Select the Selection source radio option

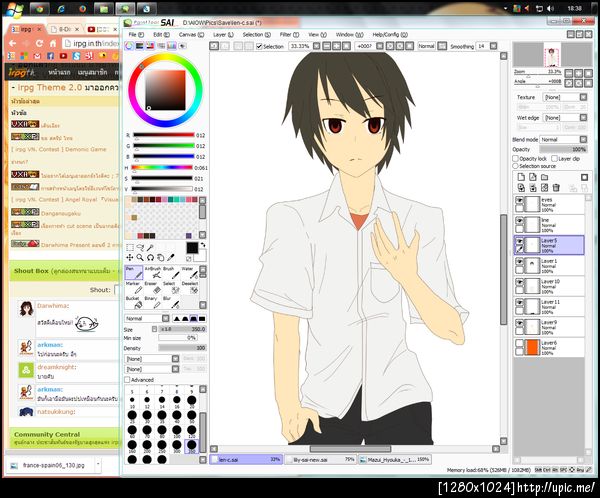(x=515, y=166)
